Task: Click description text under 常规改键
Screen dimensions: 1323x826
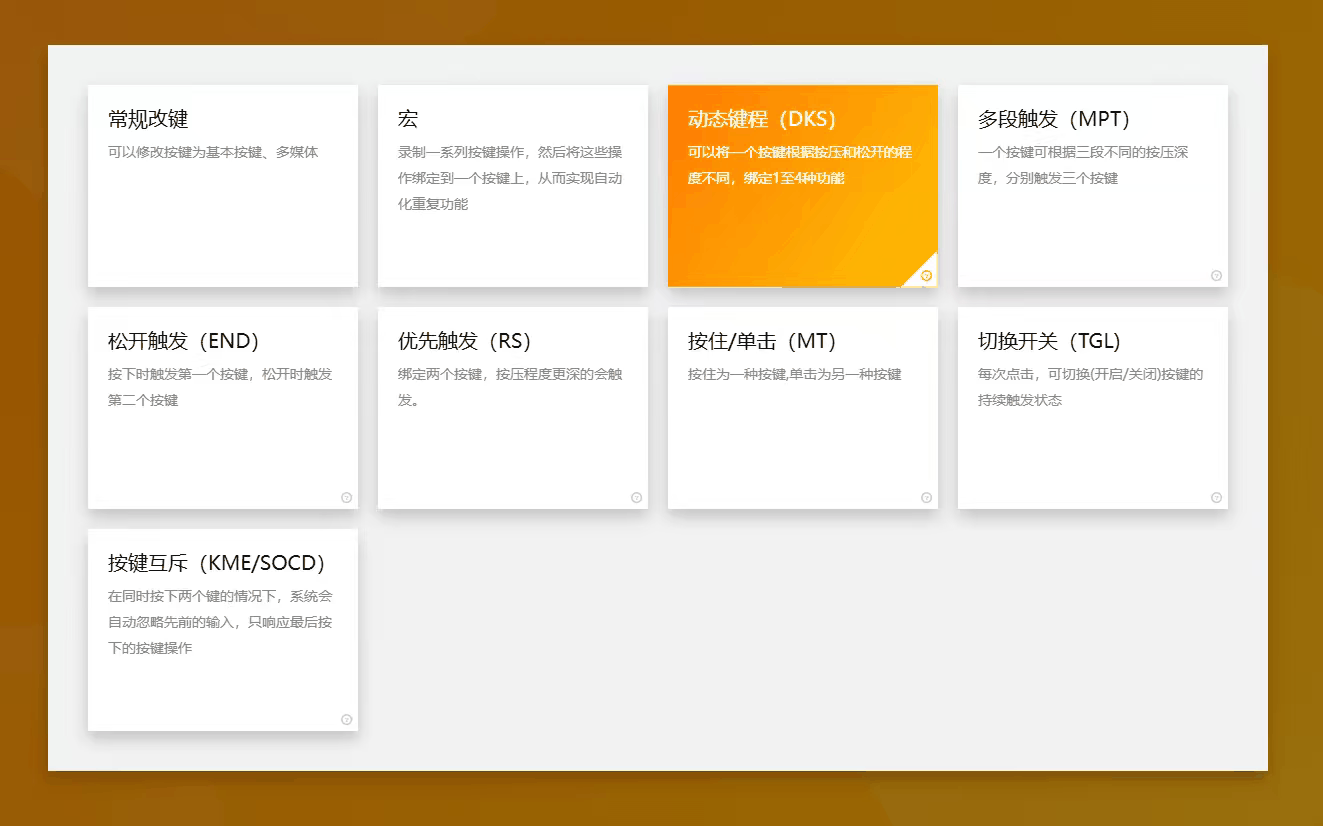Action: point(213,153)
